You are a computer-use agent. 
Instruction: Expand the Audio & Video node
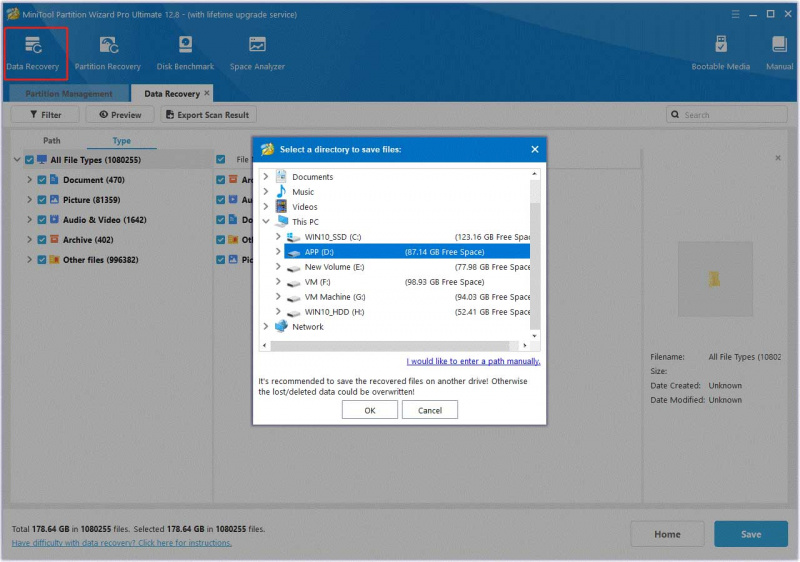tap(29, 219)
